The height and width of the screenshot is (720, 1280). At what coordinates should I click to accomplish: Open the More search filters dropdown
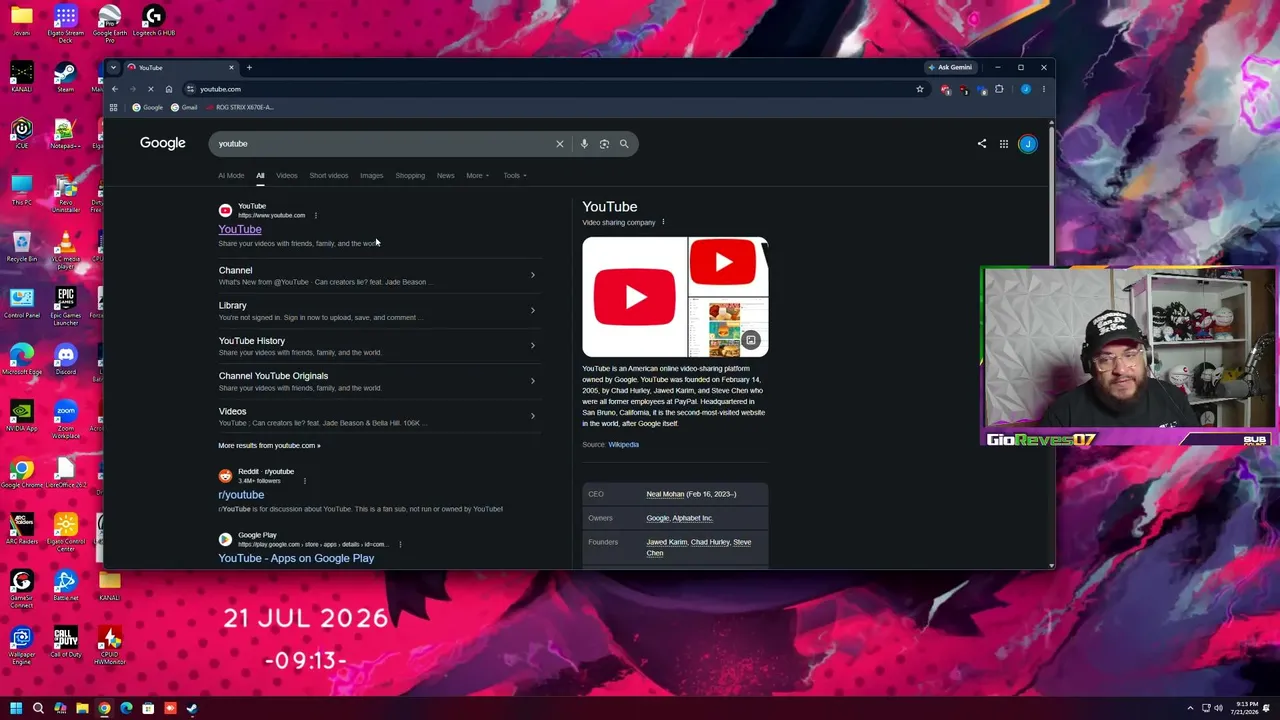pos(477,176)
